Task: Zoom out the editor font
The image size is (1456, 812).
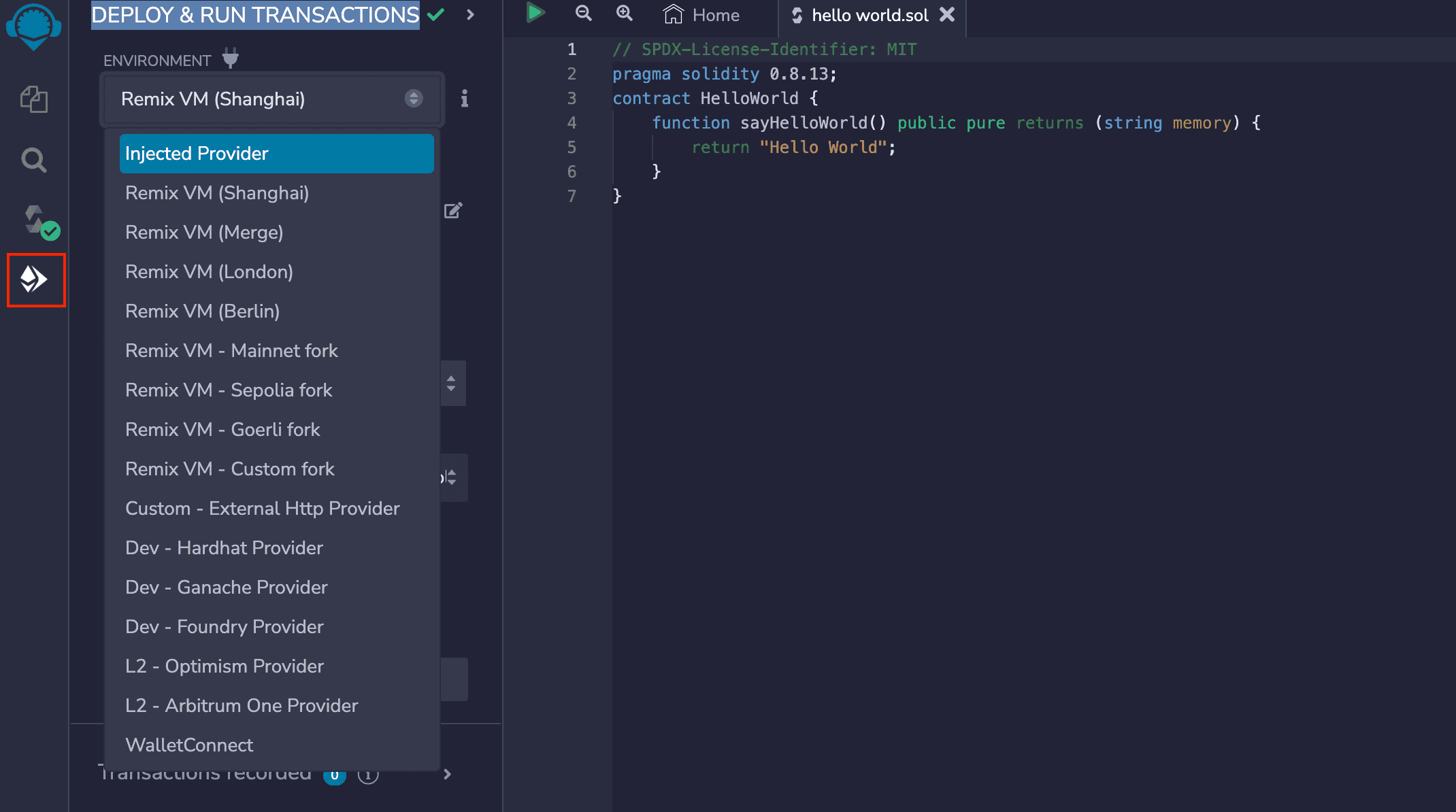Action: [583, 14]
